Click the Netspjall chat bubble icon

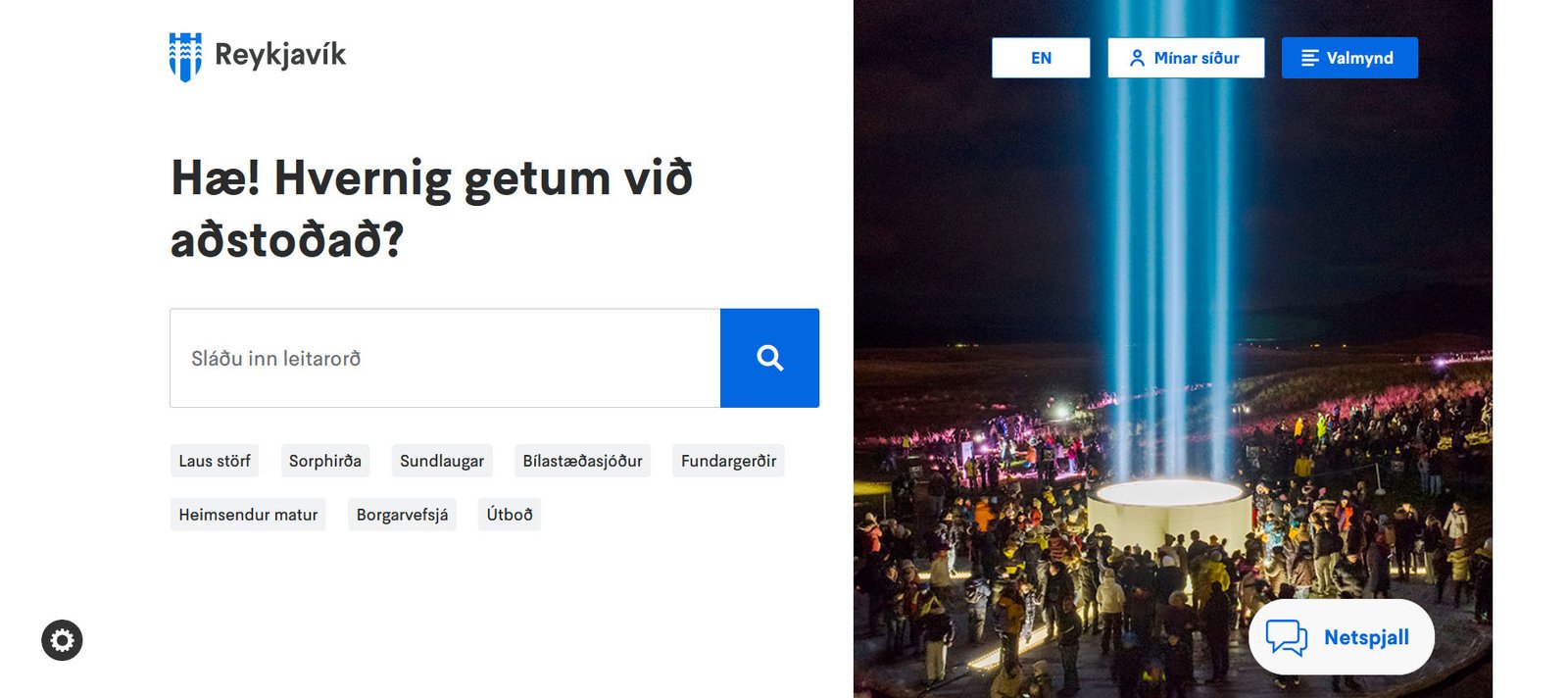1286,637
